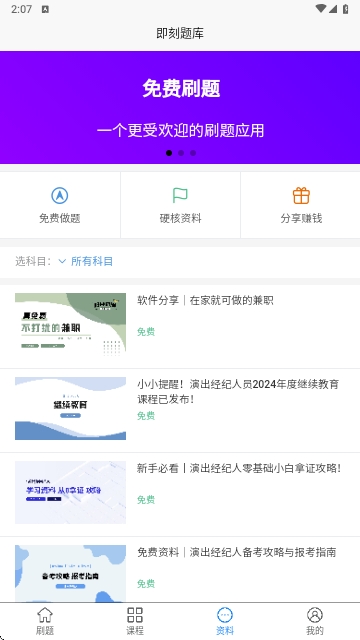Tap the 硬核资料 label
The width and height of the screenshot is (360, 640).
[180, 218]
